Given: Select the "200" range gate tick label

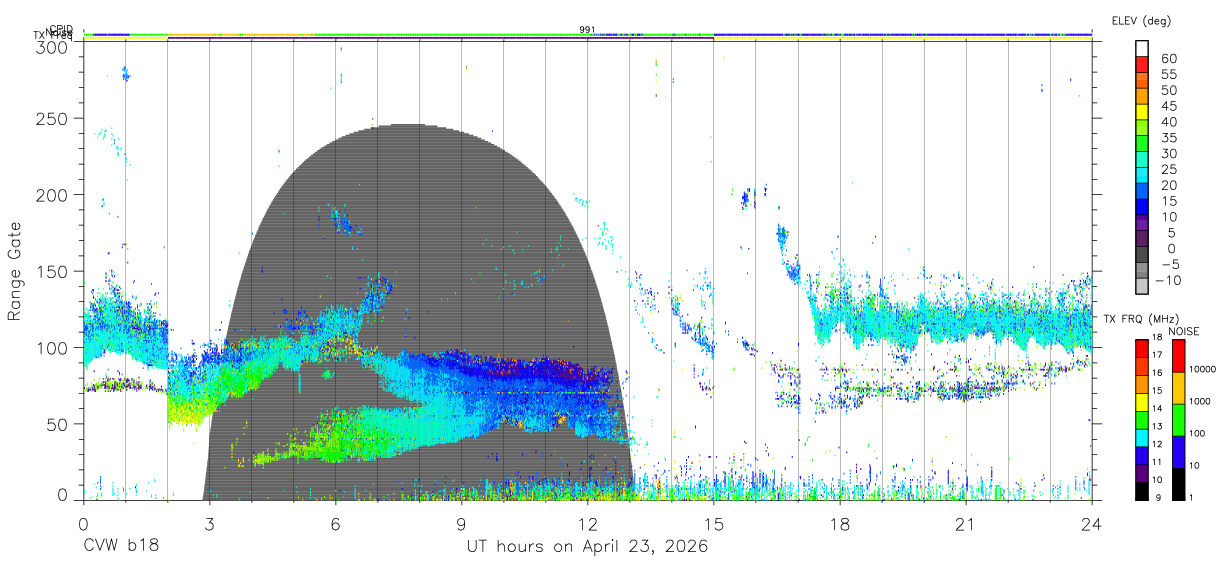Looking at the screenshot, I should [x=51, y=194].
